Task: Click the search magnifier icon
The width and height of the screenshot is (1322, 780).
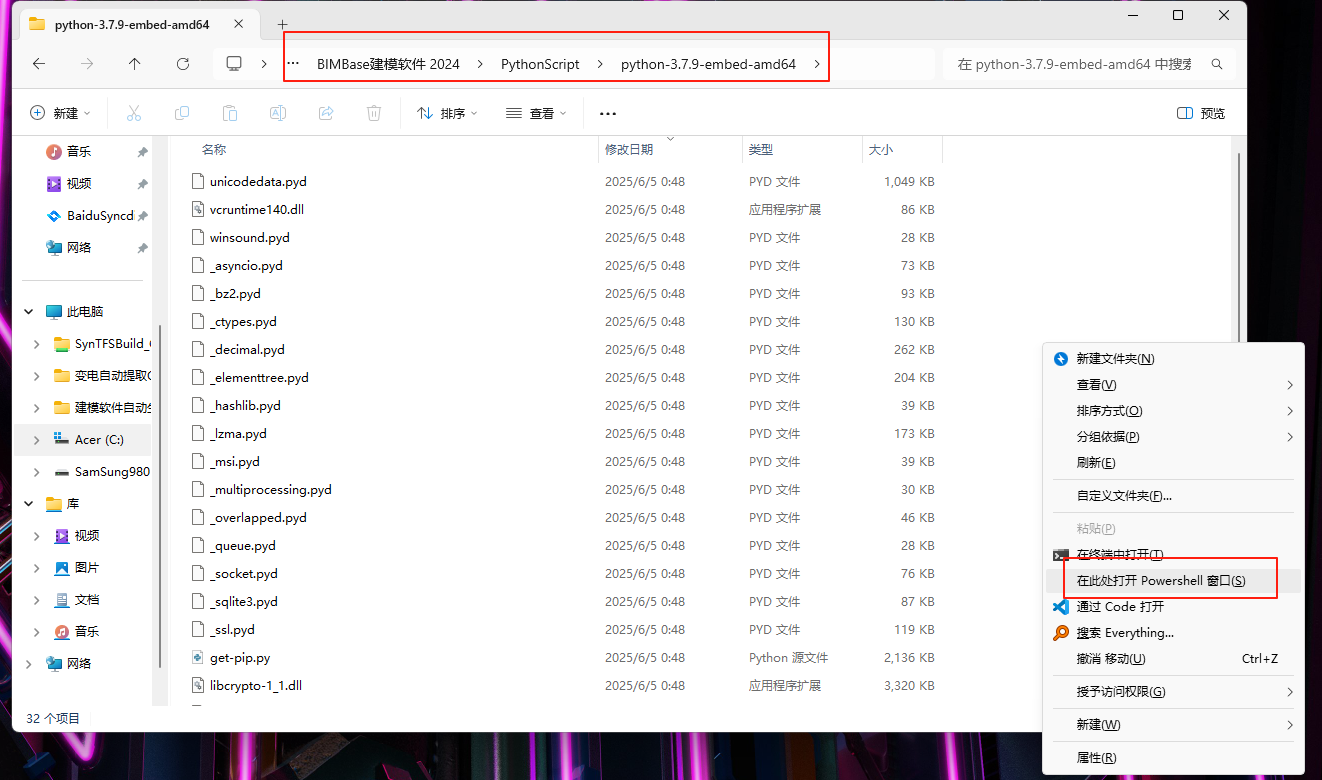Action: tap(1217, 64)
